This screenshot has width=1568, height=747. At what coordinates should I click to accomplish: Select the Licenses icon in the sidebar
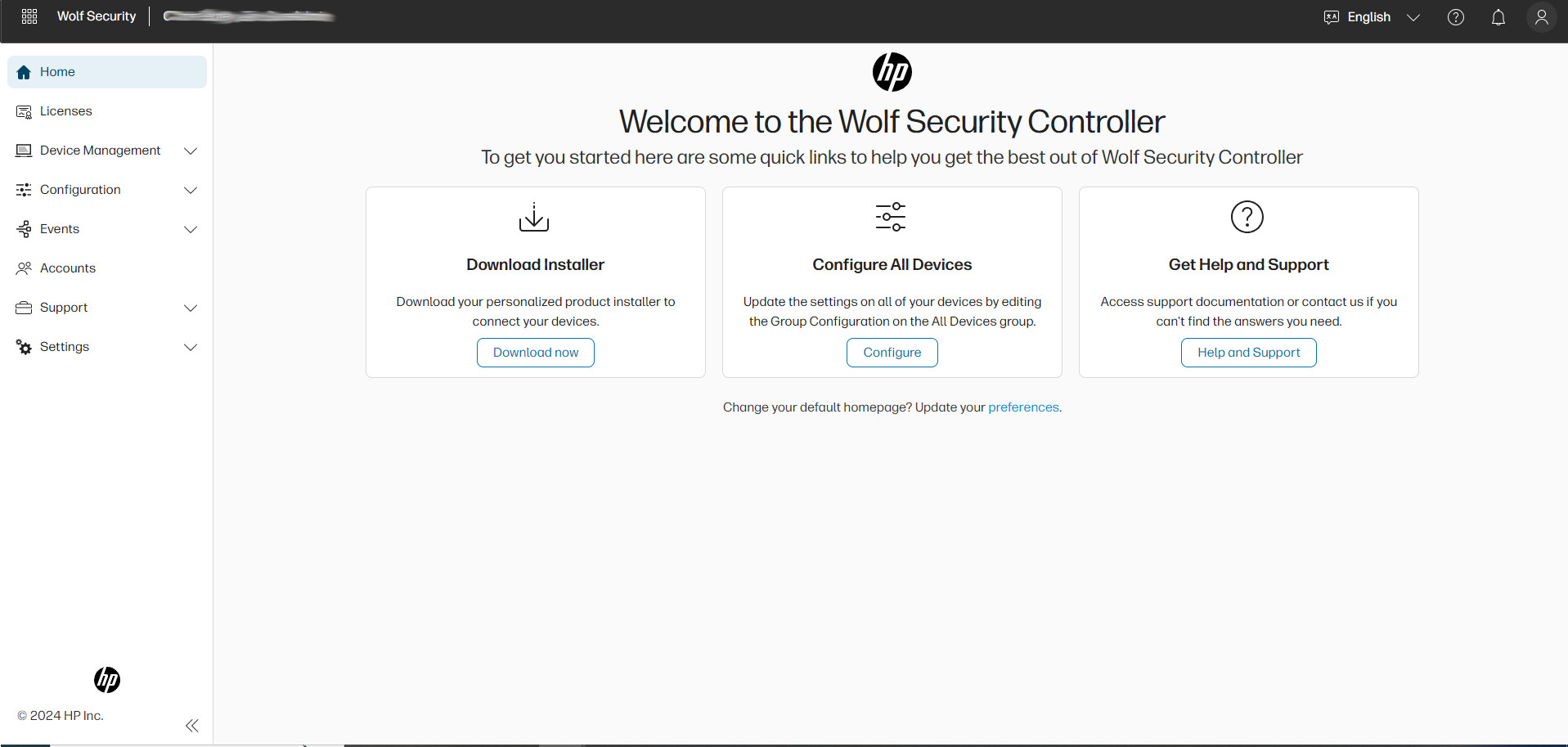[x=23, y=110]
